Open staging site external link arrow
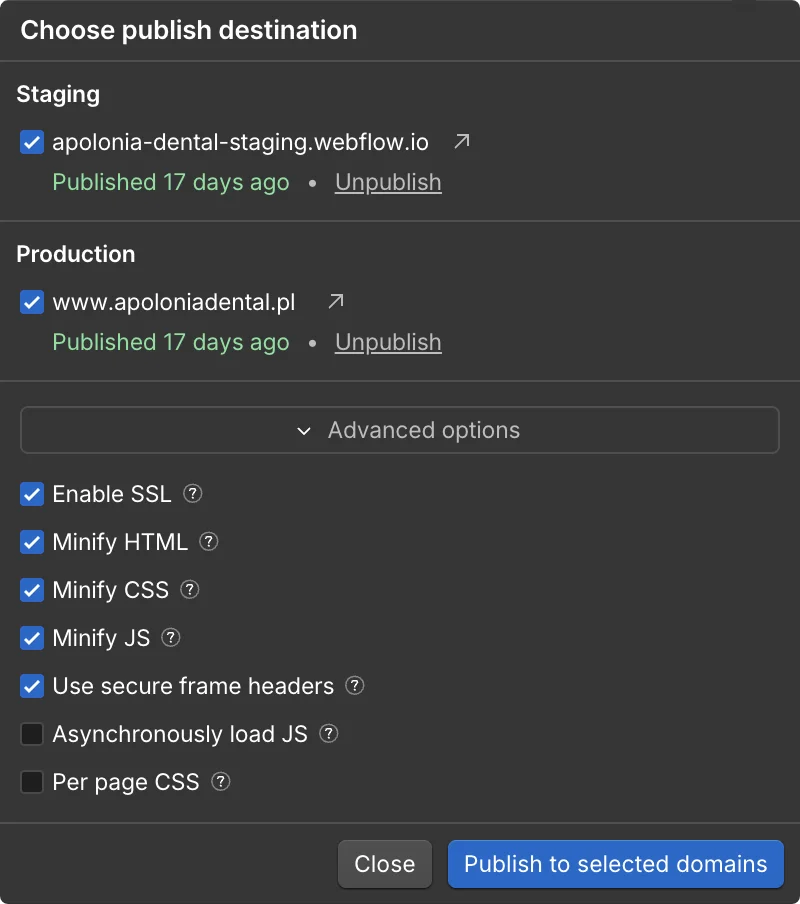 [x=462, y=141]
